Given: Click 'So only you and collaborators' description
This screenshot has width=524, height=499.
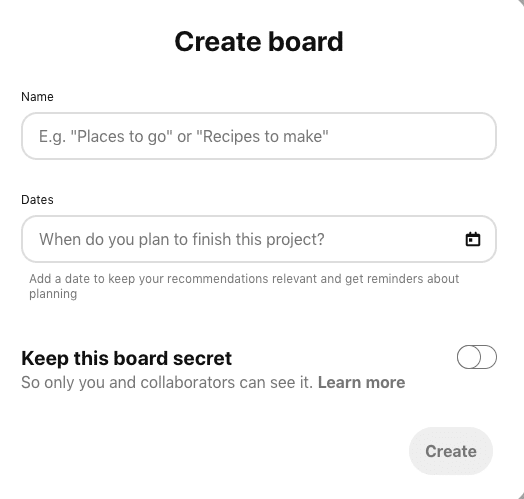Looking at the screenshot, I should tap(167, 382).
